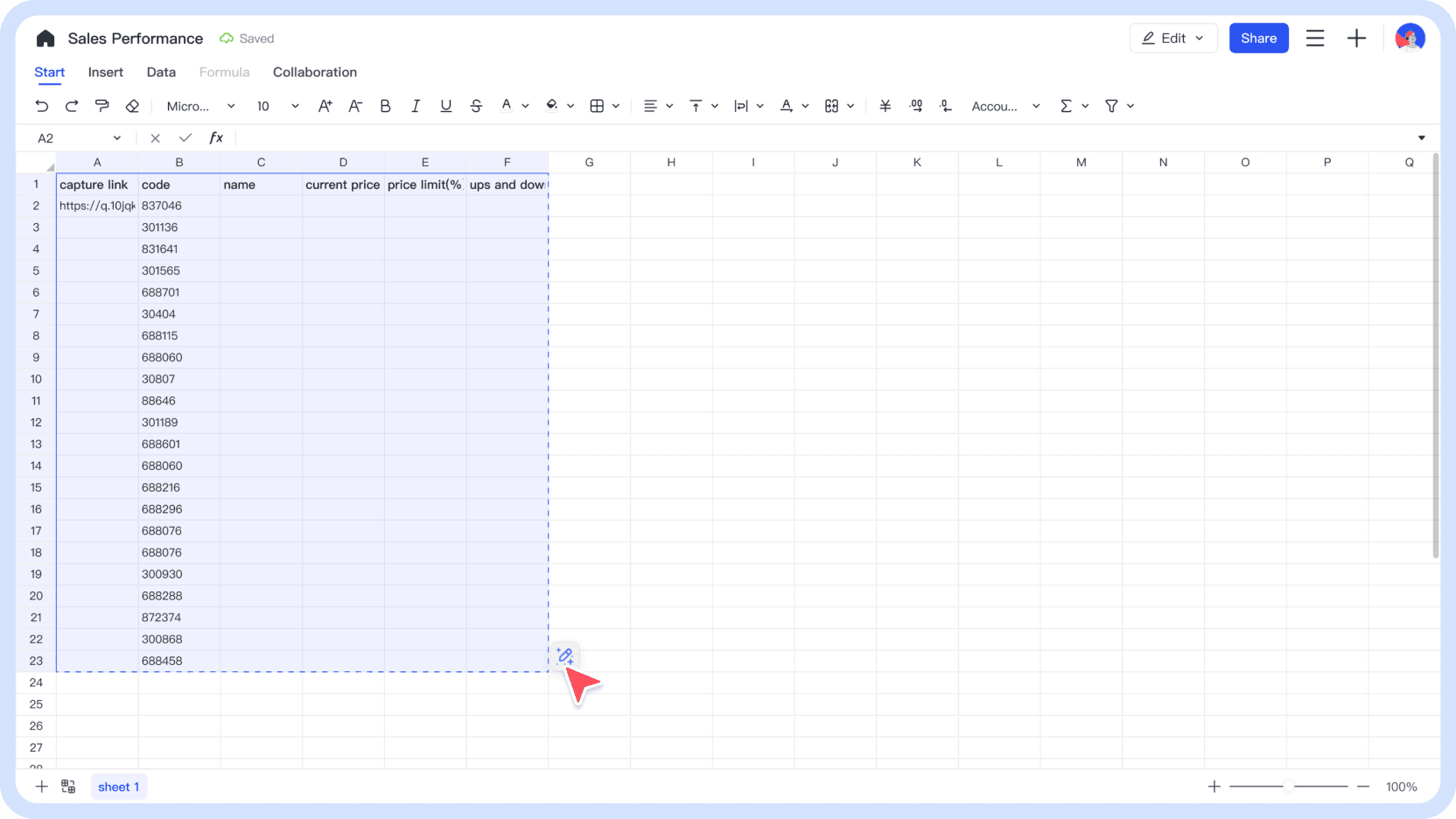Select the sheet 1 tab
Image resolution: width=1456 pixels, height=819 pixels.
(119, 787)
